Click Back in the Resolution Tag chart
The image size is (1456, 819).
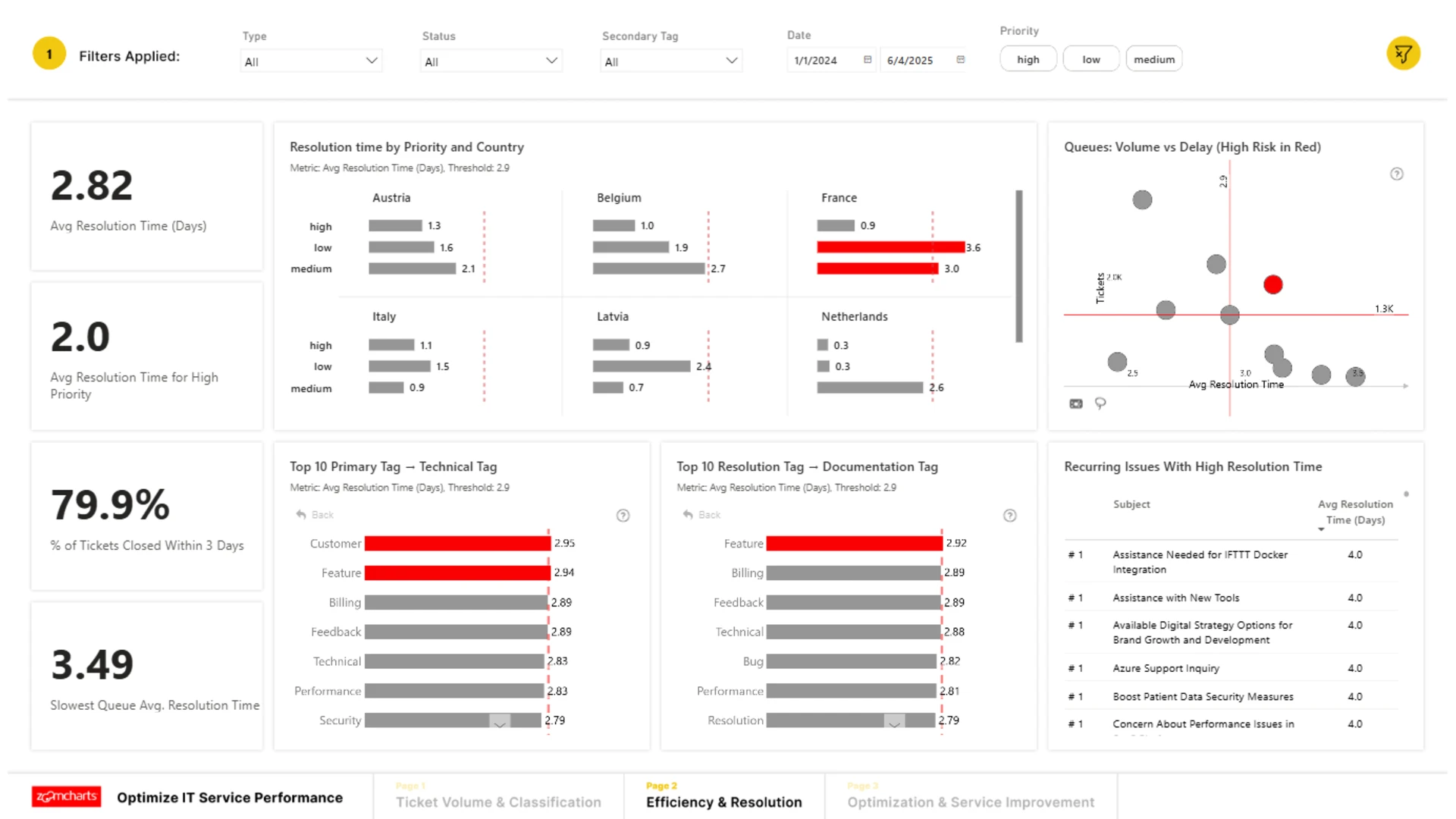point(701,515)
